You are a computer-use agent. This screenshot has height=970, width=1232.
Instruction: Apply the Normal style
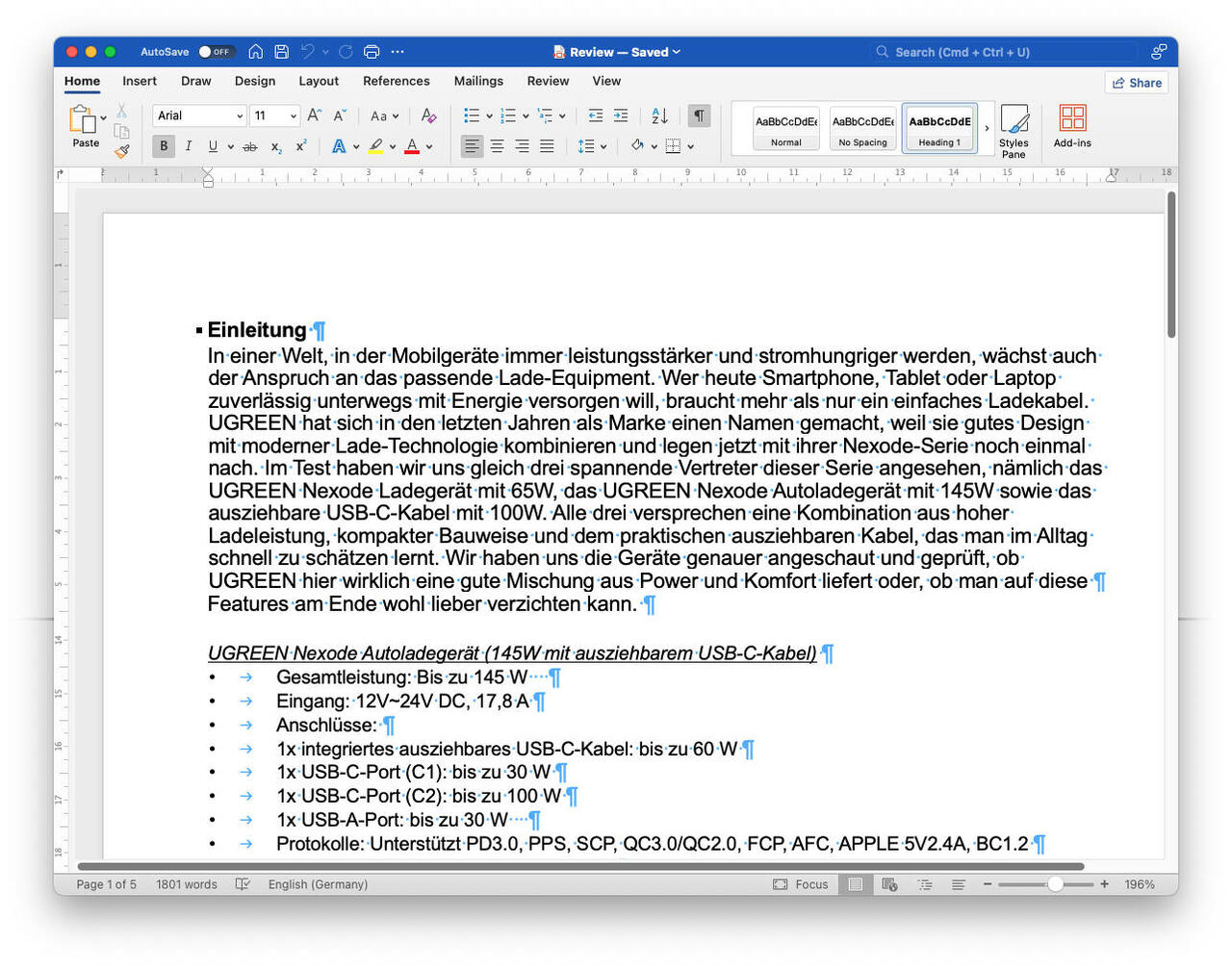coord(786,129)
